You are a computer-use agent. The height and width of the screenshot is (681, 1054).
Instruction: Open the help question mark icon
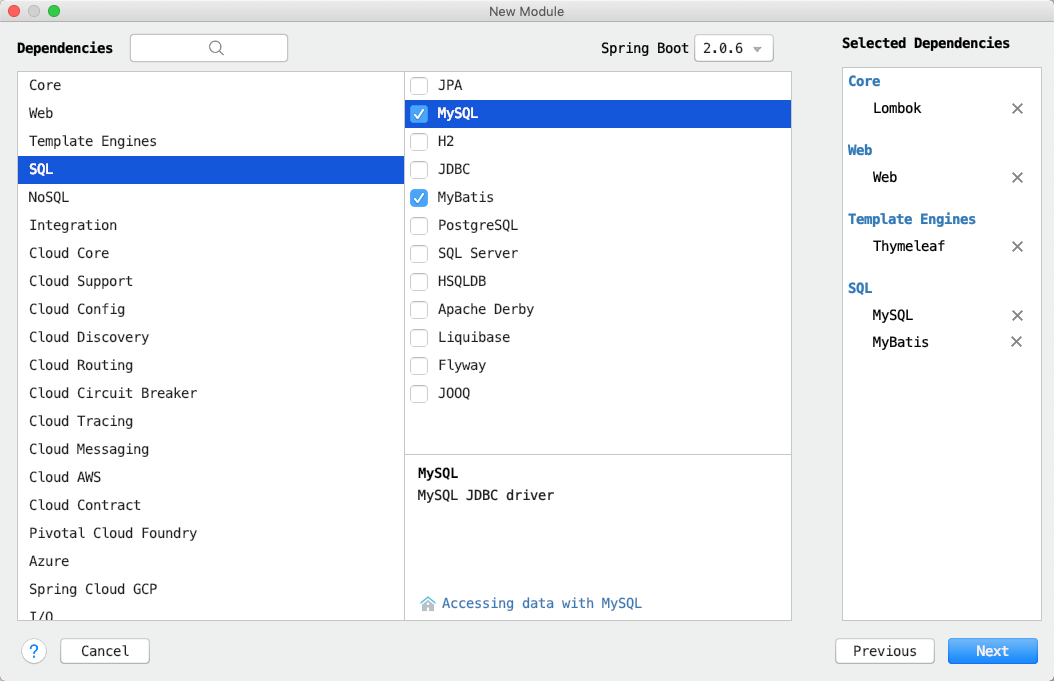coord(34,651)
